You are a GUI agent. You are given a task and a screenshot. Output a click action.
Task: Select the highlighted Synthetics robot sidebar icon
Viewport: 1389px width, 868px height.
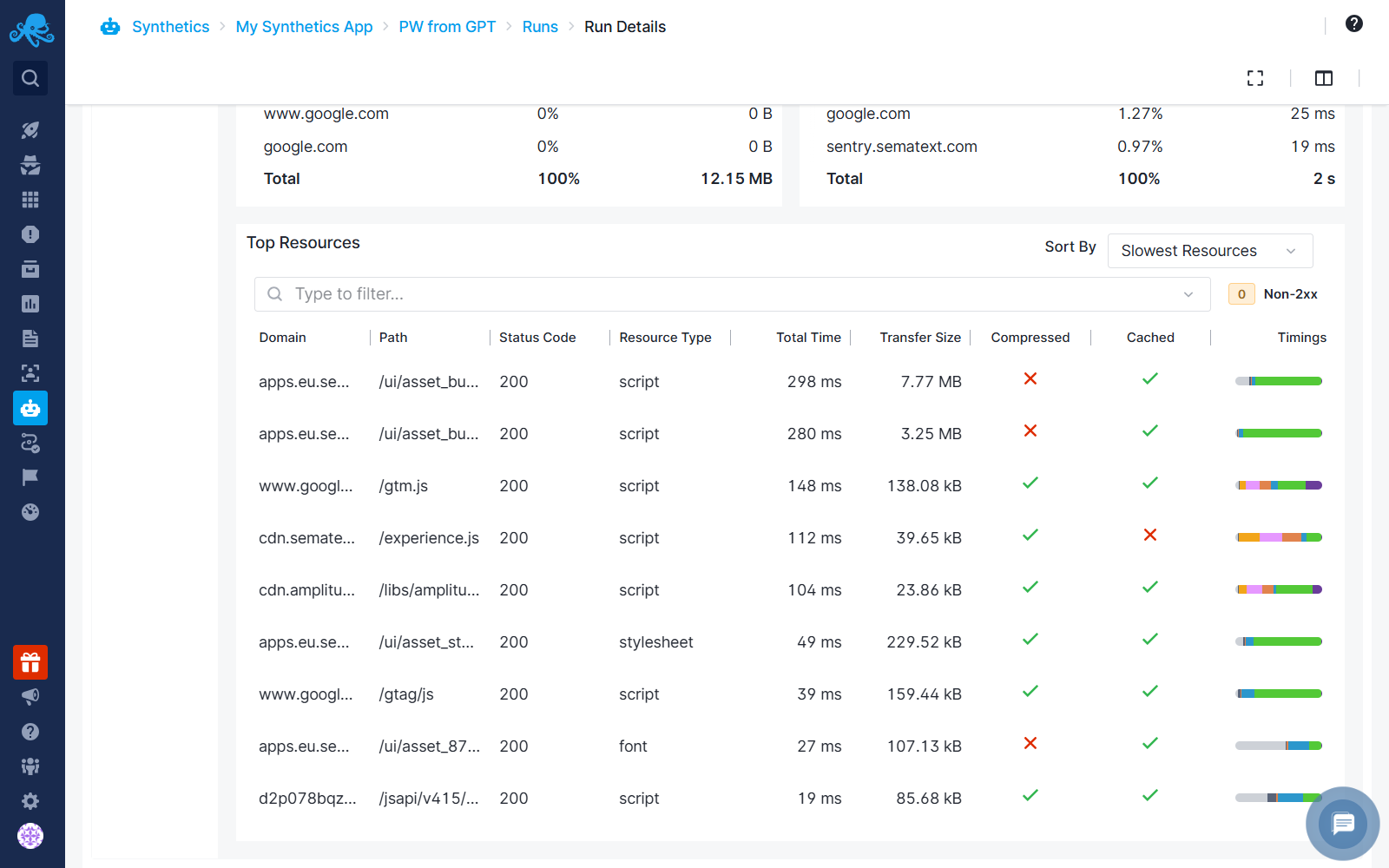click(30, 408)
